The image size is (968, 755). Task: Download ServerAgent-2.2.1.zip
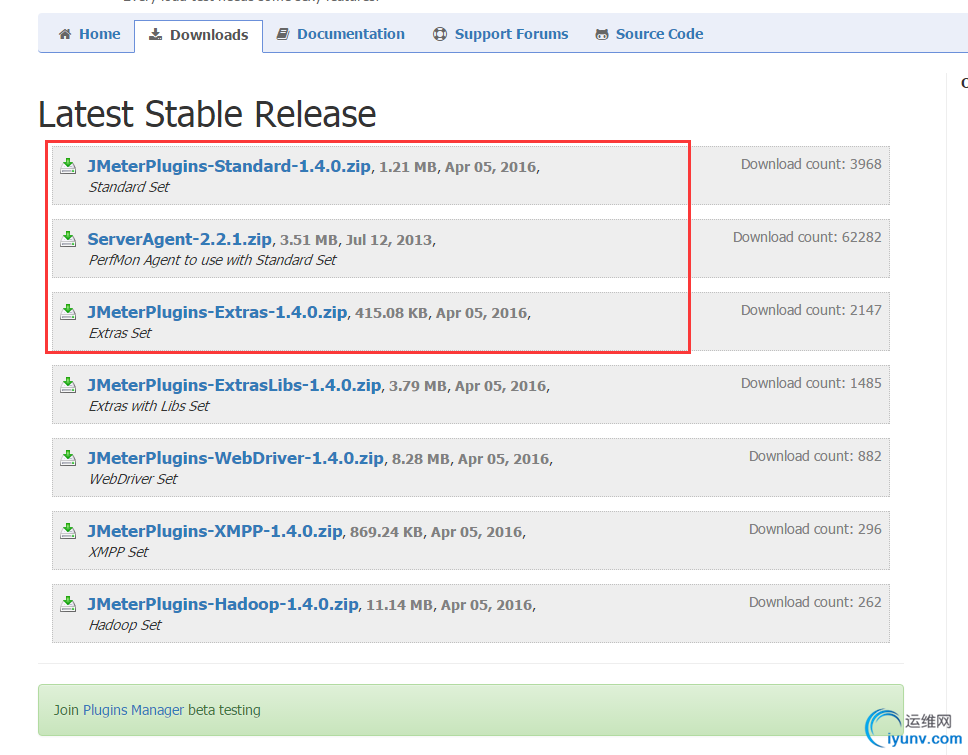180,239
